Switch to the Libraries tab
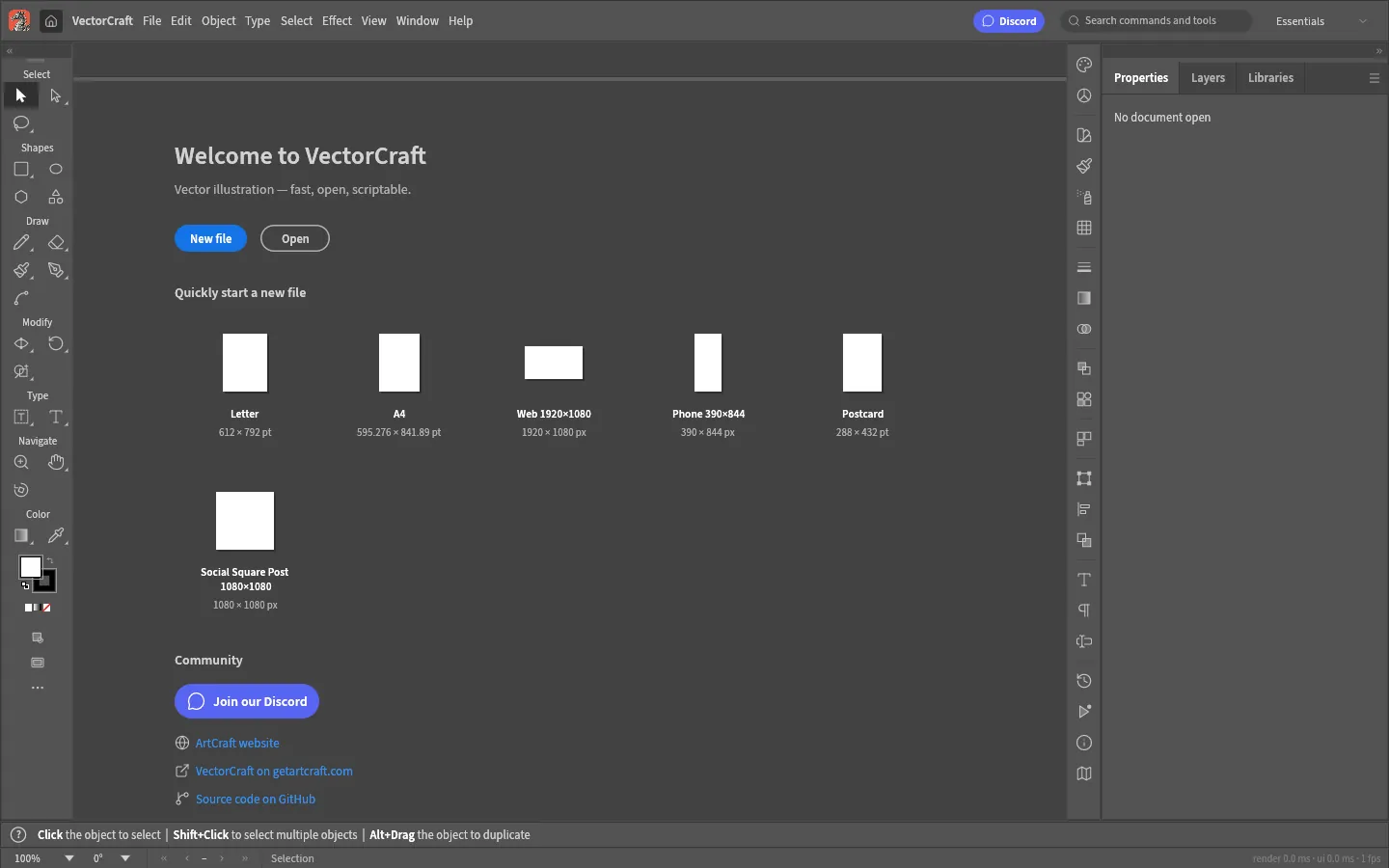Screen dimensions: 1389x868 coord(1270,78)
